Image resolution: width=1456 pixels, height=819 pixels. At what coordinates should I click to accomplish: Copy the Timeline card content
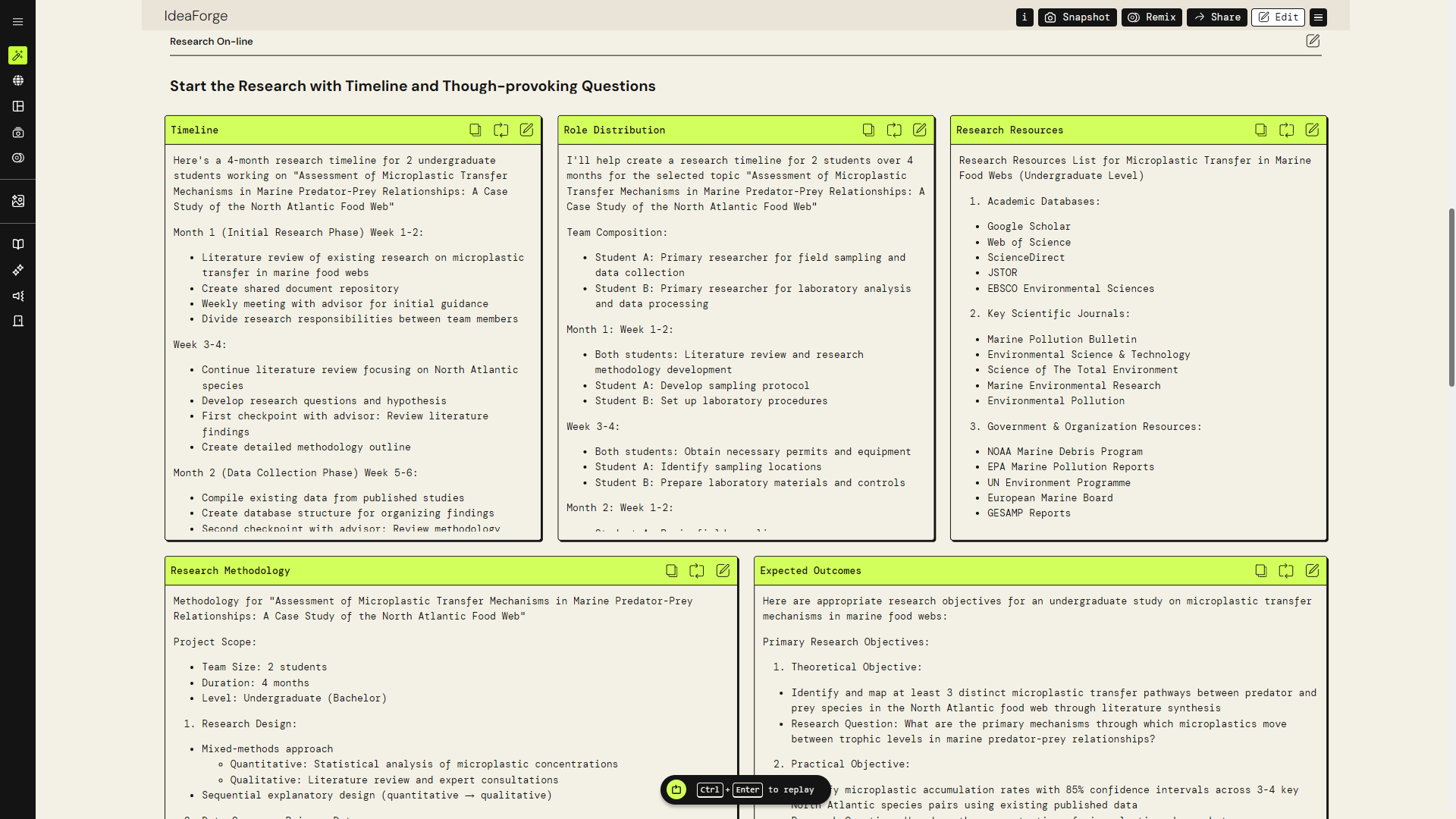[475, 130]
